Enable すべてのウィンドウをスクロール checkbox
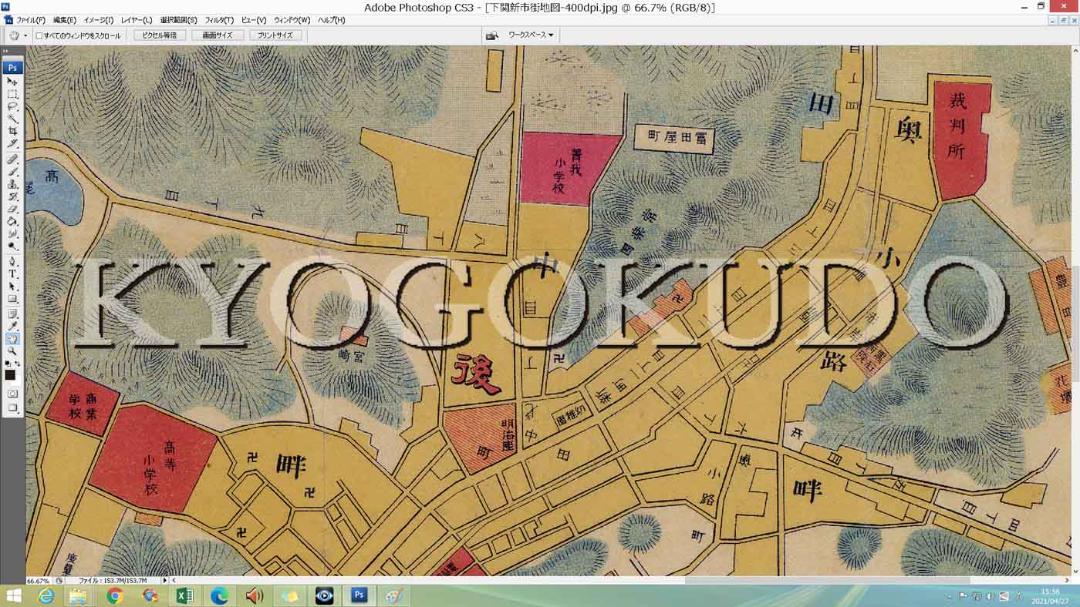 tap(39, 36)
